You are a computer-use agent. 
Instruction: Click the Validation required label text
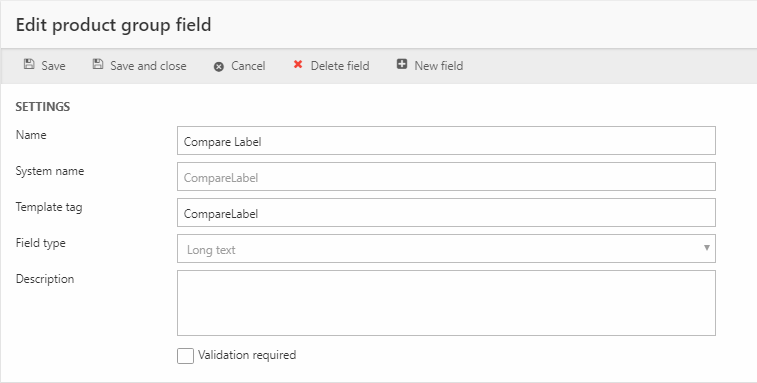[x=247, y=355]
